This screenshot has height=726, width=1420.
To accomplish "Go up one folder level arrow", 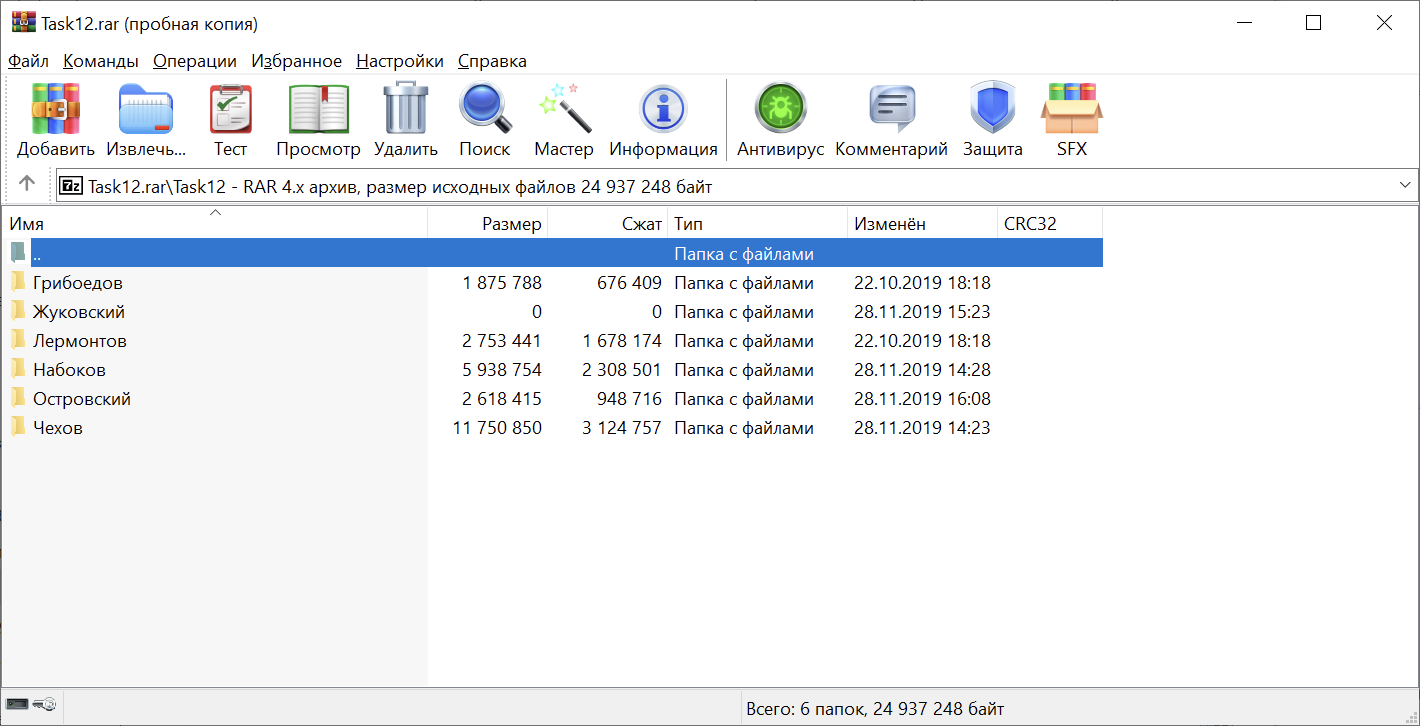I will pyautogui.click(x=27, y=184).
